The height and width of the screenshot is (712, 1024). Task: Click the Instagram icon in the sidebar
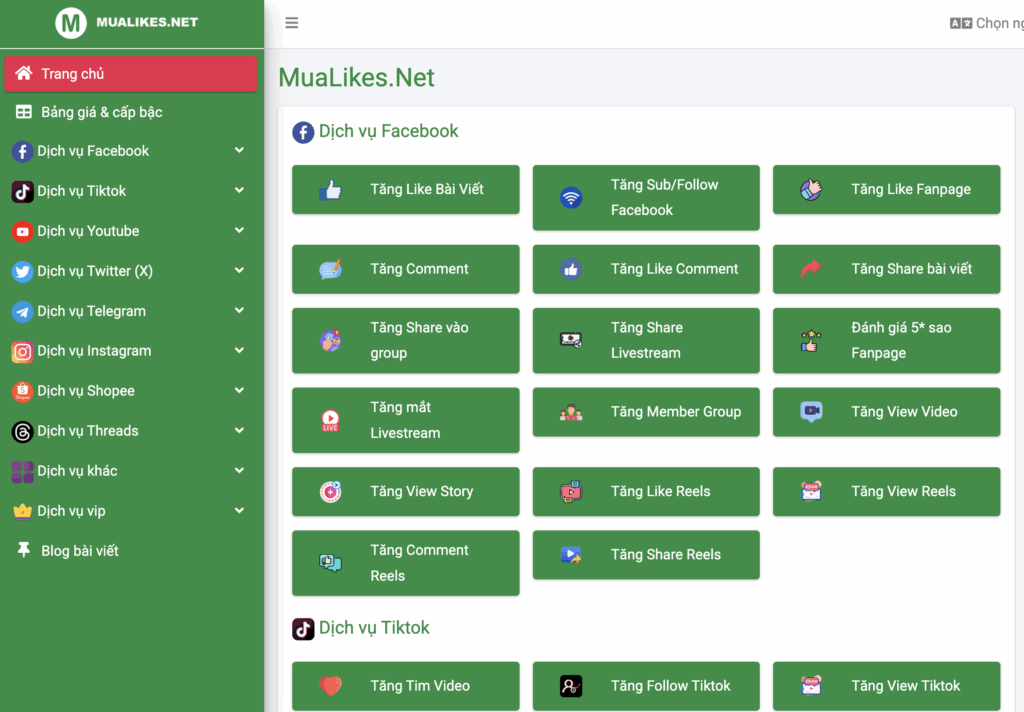(x=24, y=351)
